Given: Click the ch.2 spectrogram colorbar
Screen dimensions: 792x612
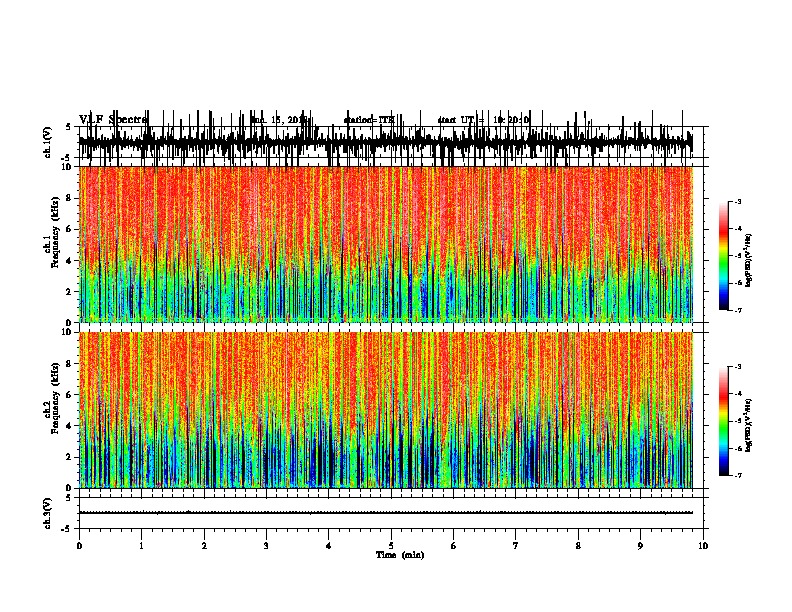Looking at the screenshot, I should 724,421.
